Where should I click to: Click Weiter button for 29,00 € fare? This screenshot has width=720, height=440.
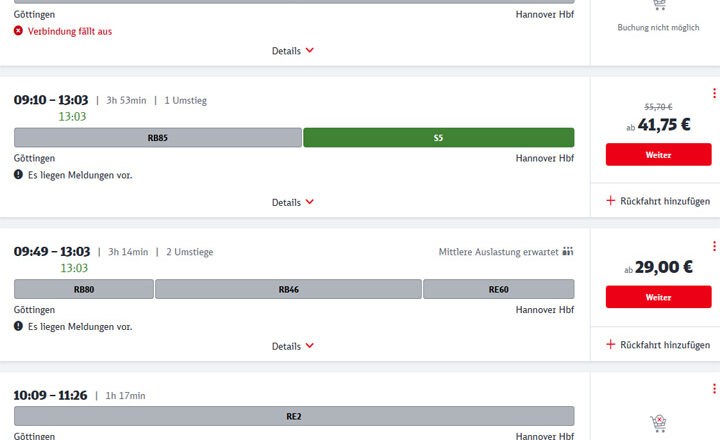pyautogui.click(x=658, y=297)
